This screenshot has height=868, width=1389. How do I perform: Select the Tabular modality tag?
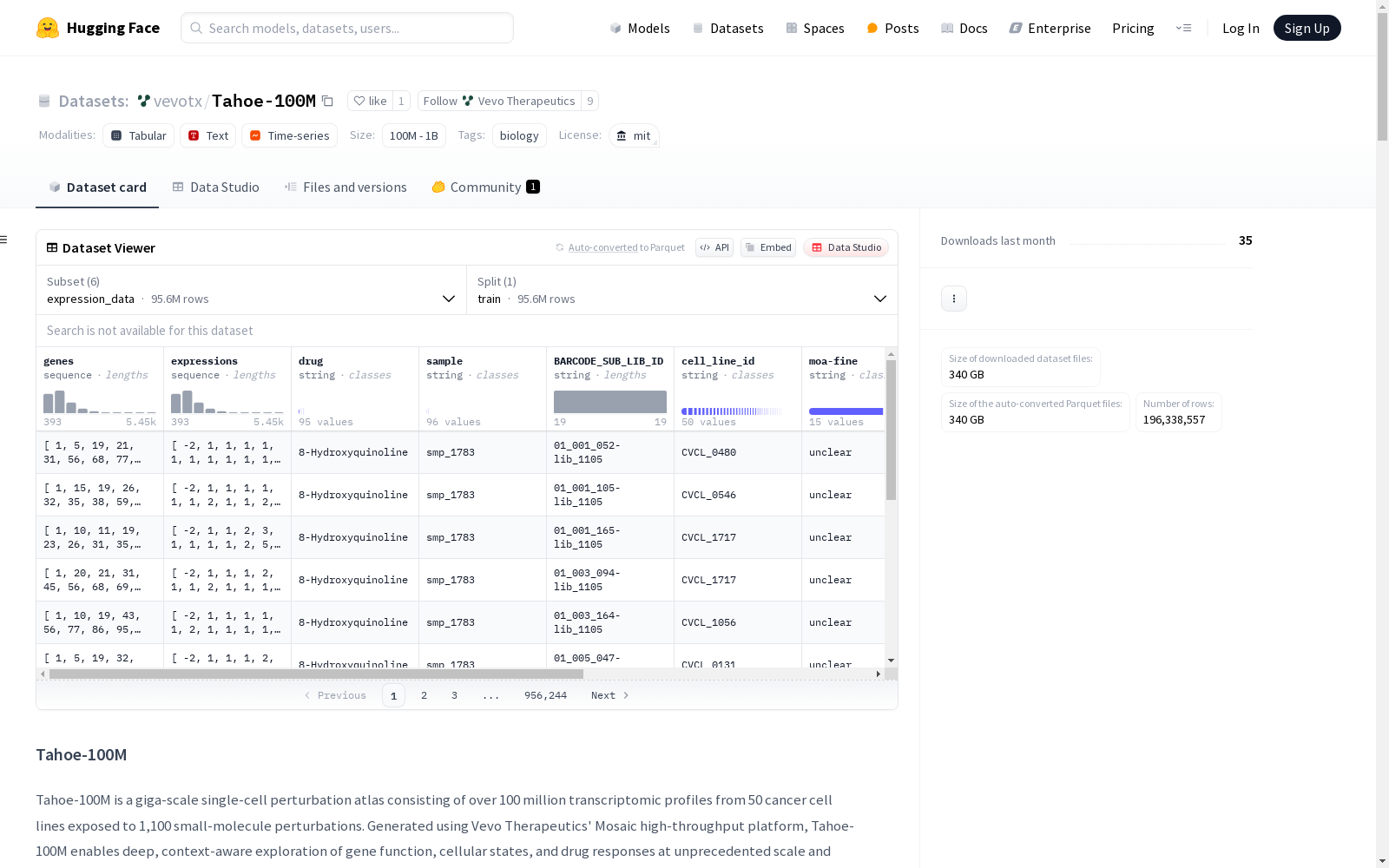[x=139, y=135]
